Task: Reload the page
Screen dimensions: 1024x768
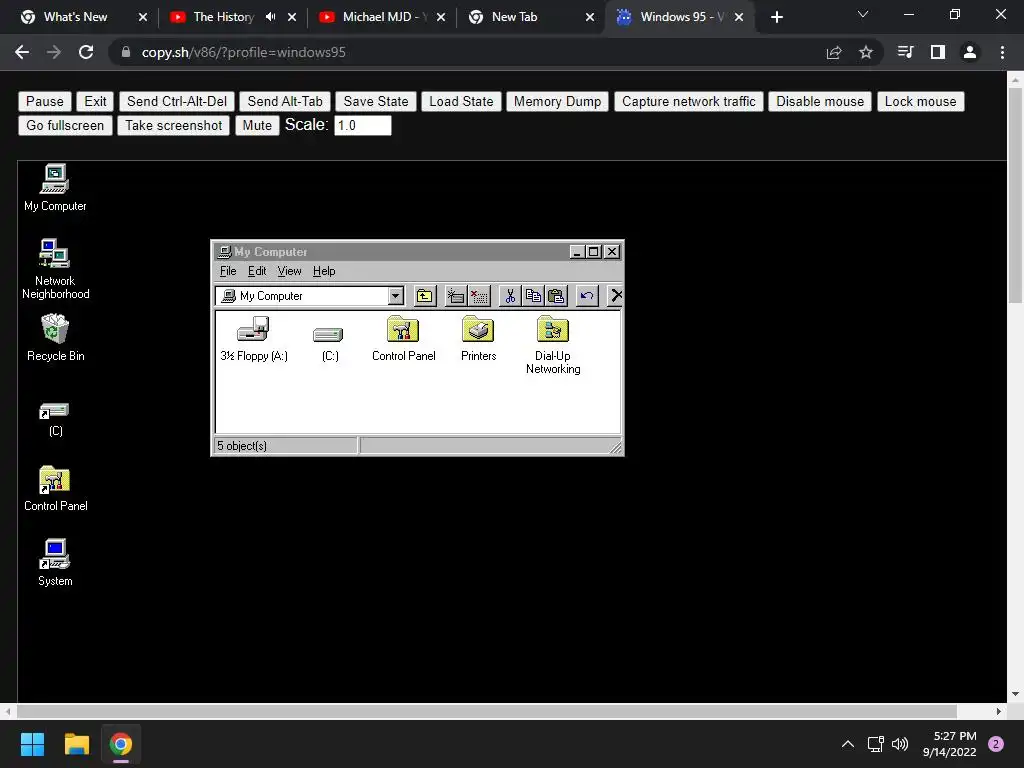Action: (86, 52)
